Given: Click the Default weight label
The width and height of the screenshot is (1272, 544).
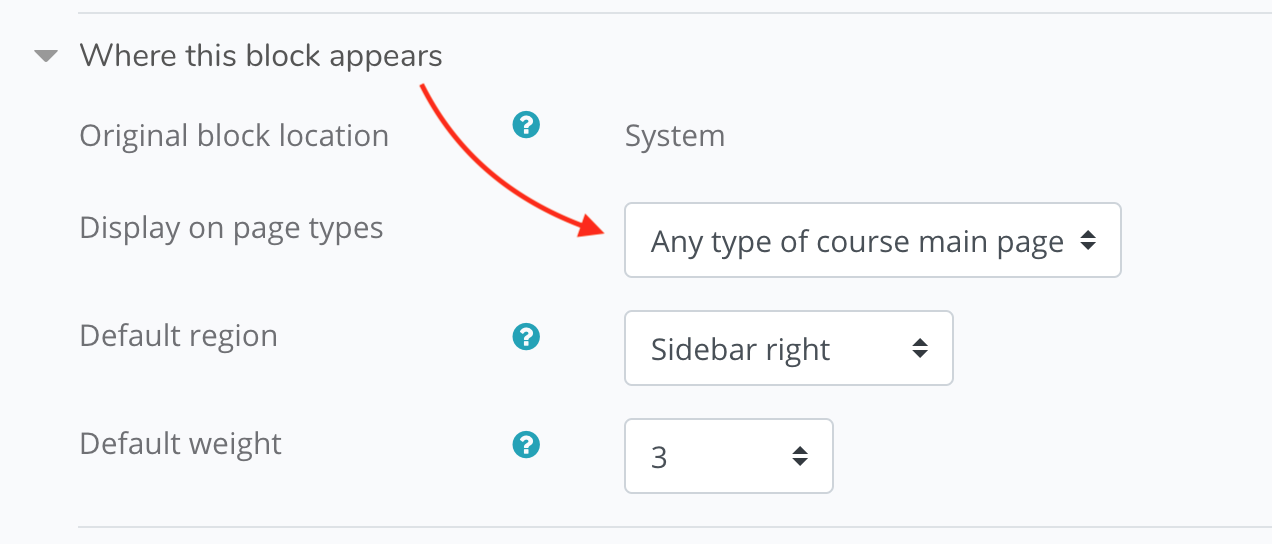Looking at the screenshot, I should pos(180,443).
